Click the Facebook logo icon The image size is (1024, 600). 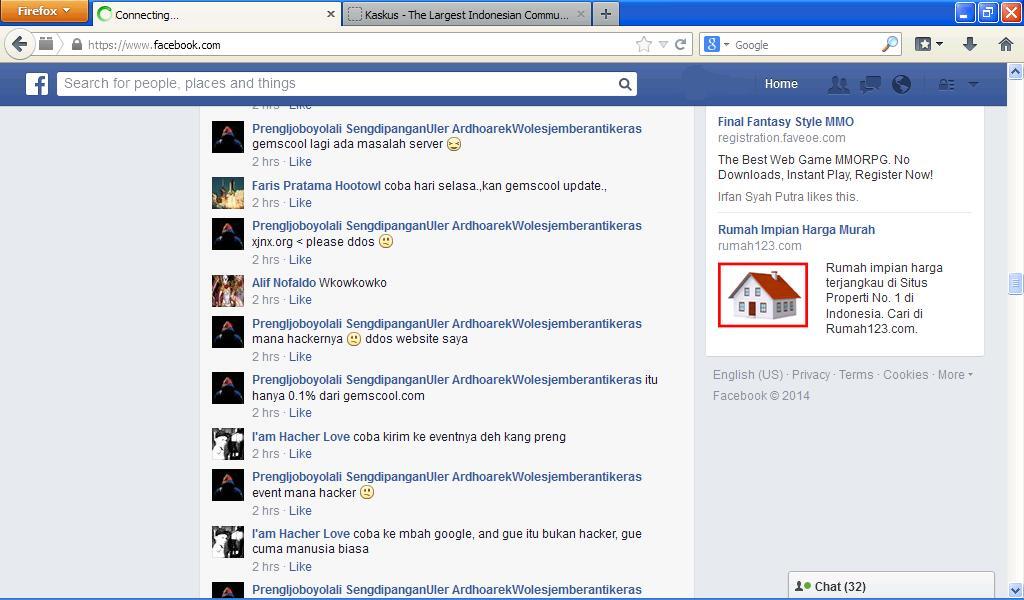click(x=37, y=84)
